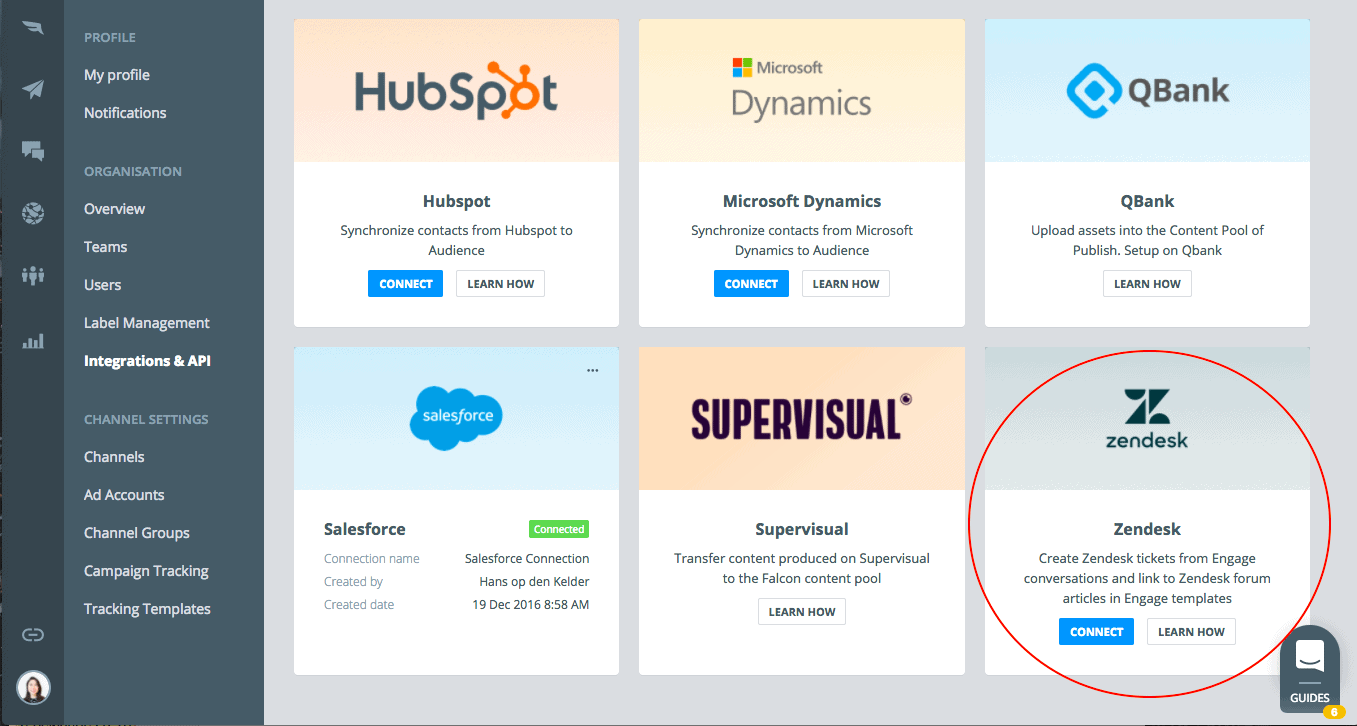Screen dimensions: 1357x726
Task: Open Tracking Templates settings
Action: (147, 609)
